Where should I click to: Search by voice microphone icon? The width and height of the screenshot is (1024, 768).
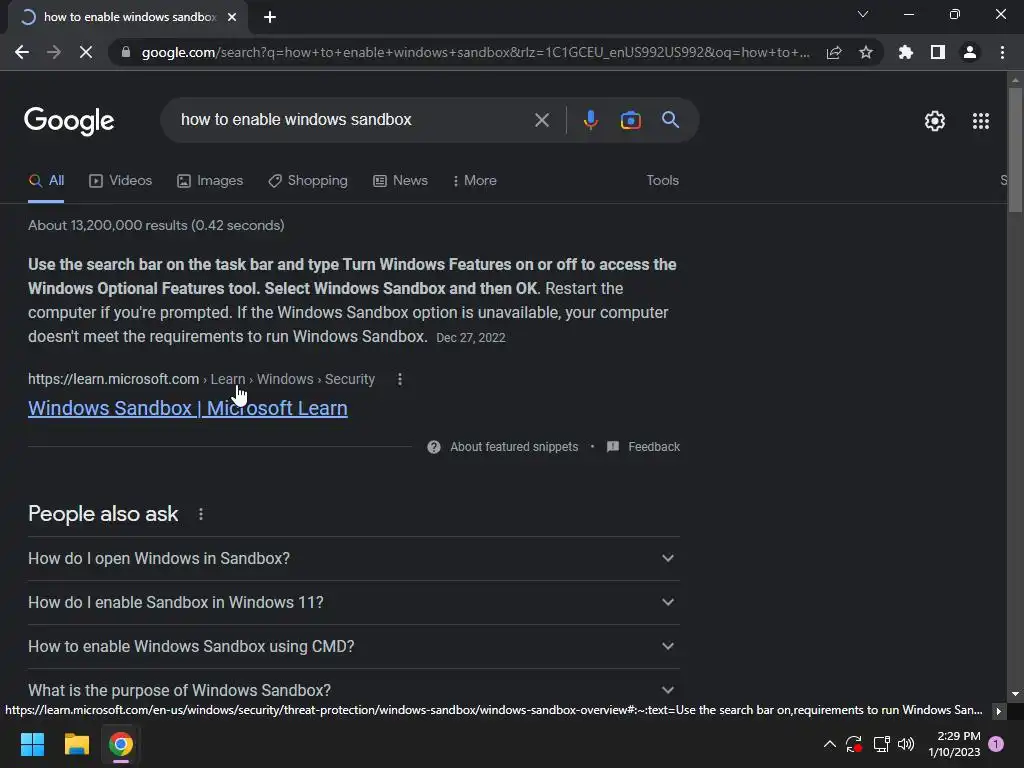pyautogui.click(x=590, y=120)
